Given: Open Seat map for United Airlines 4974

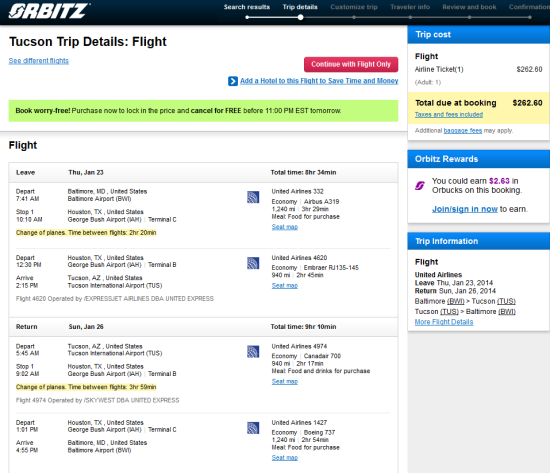Looking at the screenshot, I should point(284,381).
